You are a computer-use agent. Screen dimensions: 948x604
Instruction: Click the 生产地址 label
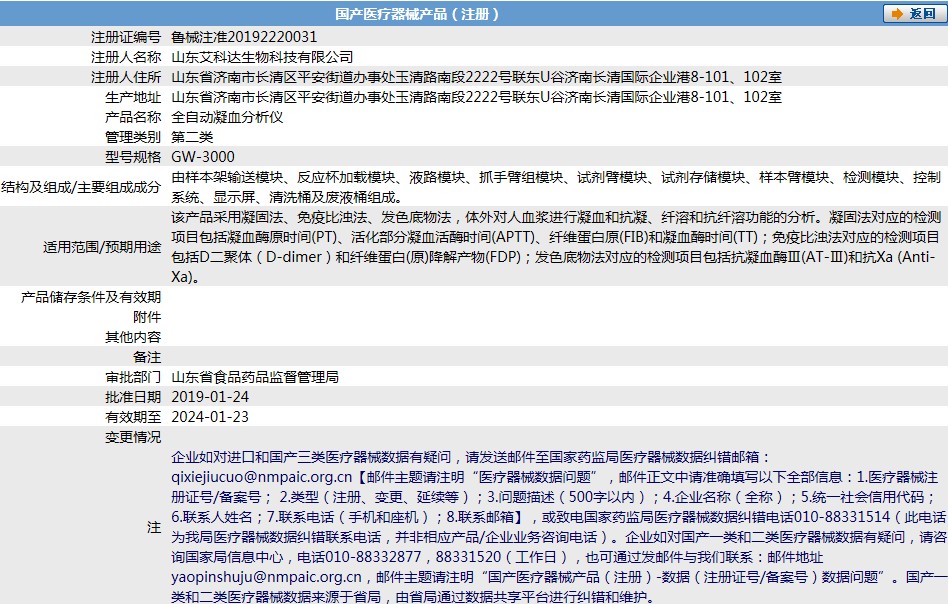pos(133,97)
